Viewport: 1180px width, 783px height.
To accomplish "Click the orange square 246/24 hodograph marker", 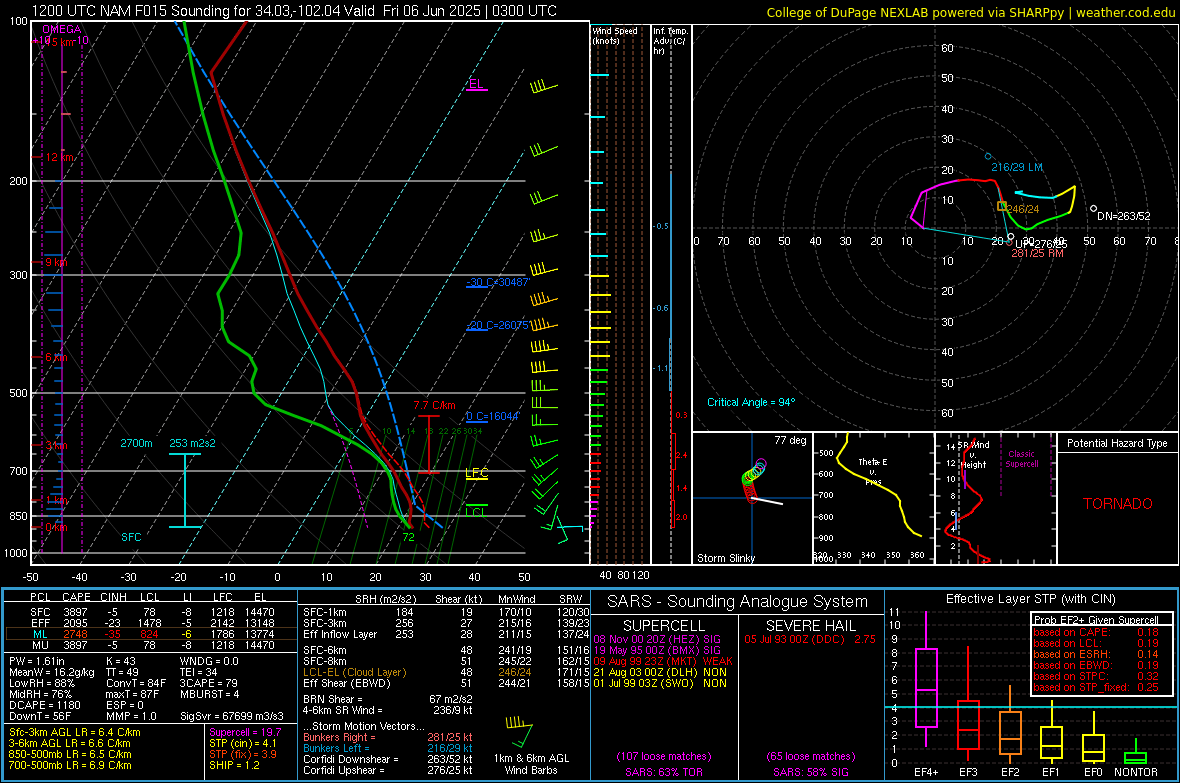I will tap(1002, 206).
